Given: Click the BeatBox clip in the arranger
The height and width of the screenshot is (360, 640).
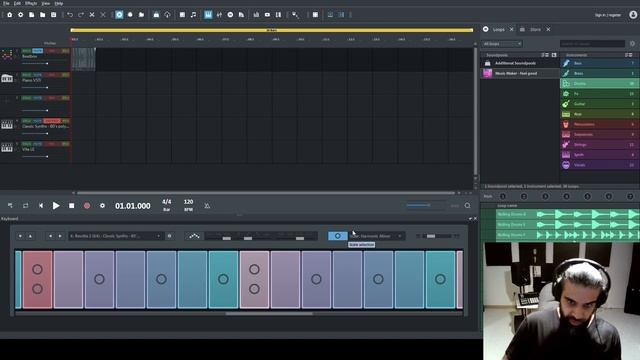Looking at the screenshot, I should pyautogui.click(x=84, y=59).
